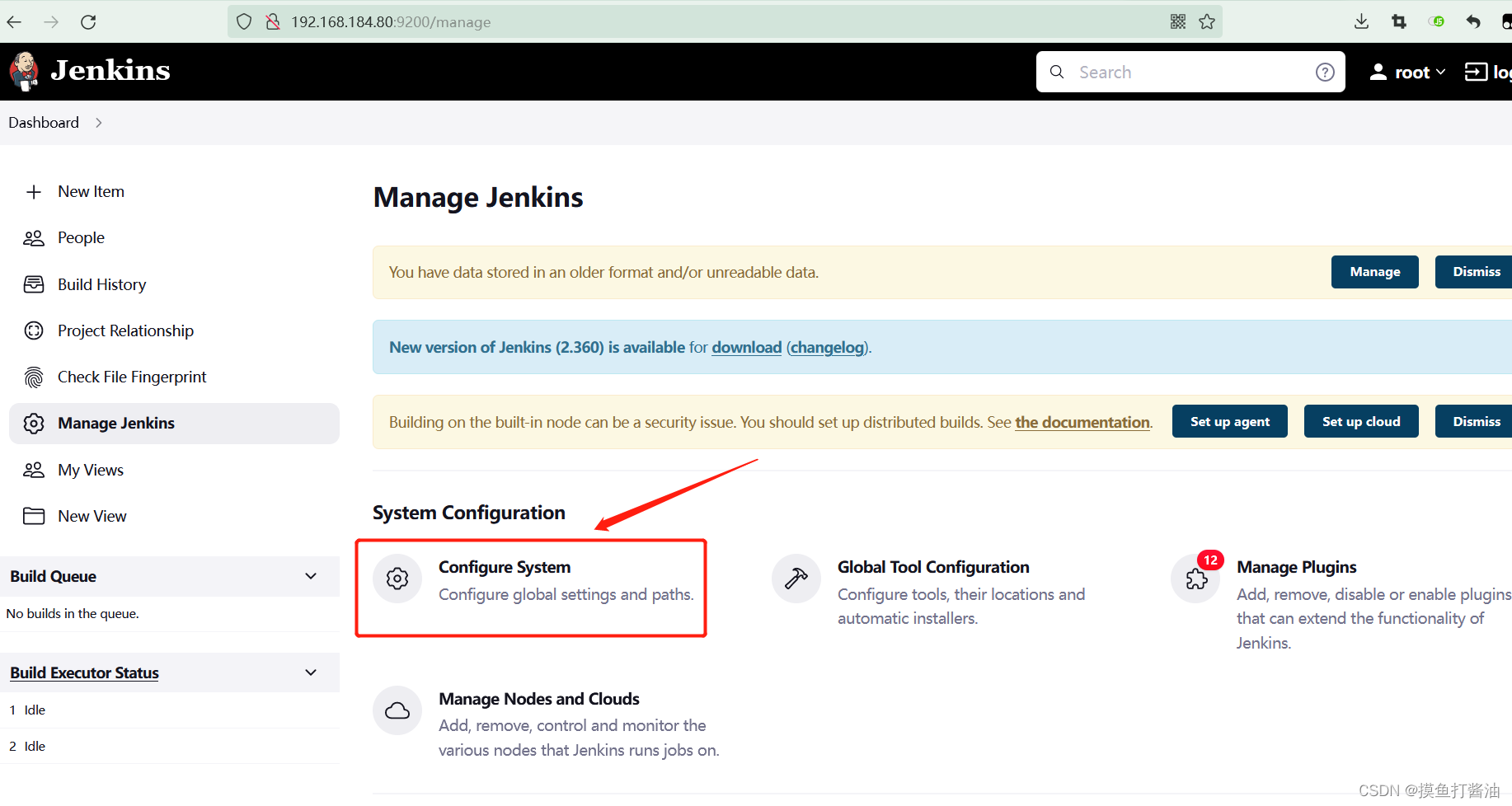Image resolution: width=1512 pixels, height=806 pixels.
Task: Click the Jenkins title text in header
Action: [110, 71]
